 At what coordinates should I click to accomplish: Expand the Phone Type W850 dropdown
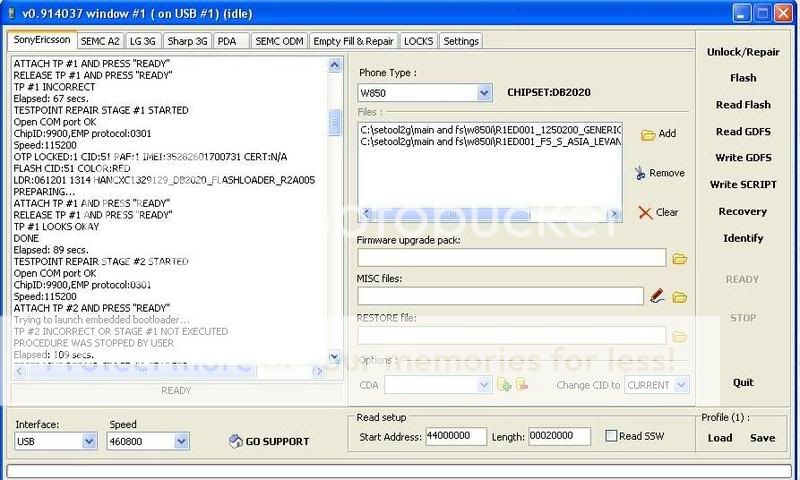484,93
